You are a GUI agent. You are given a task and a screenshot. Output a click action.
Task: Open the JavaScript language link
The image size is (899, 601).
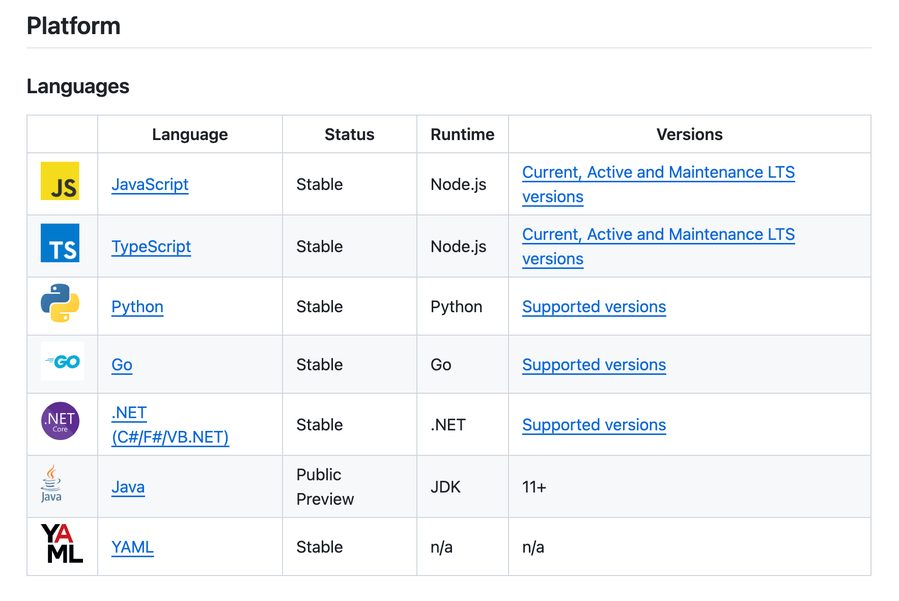pyautogui.click(x=150, y=184)
